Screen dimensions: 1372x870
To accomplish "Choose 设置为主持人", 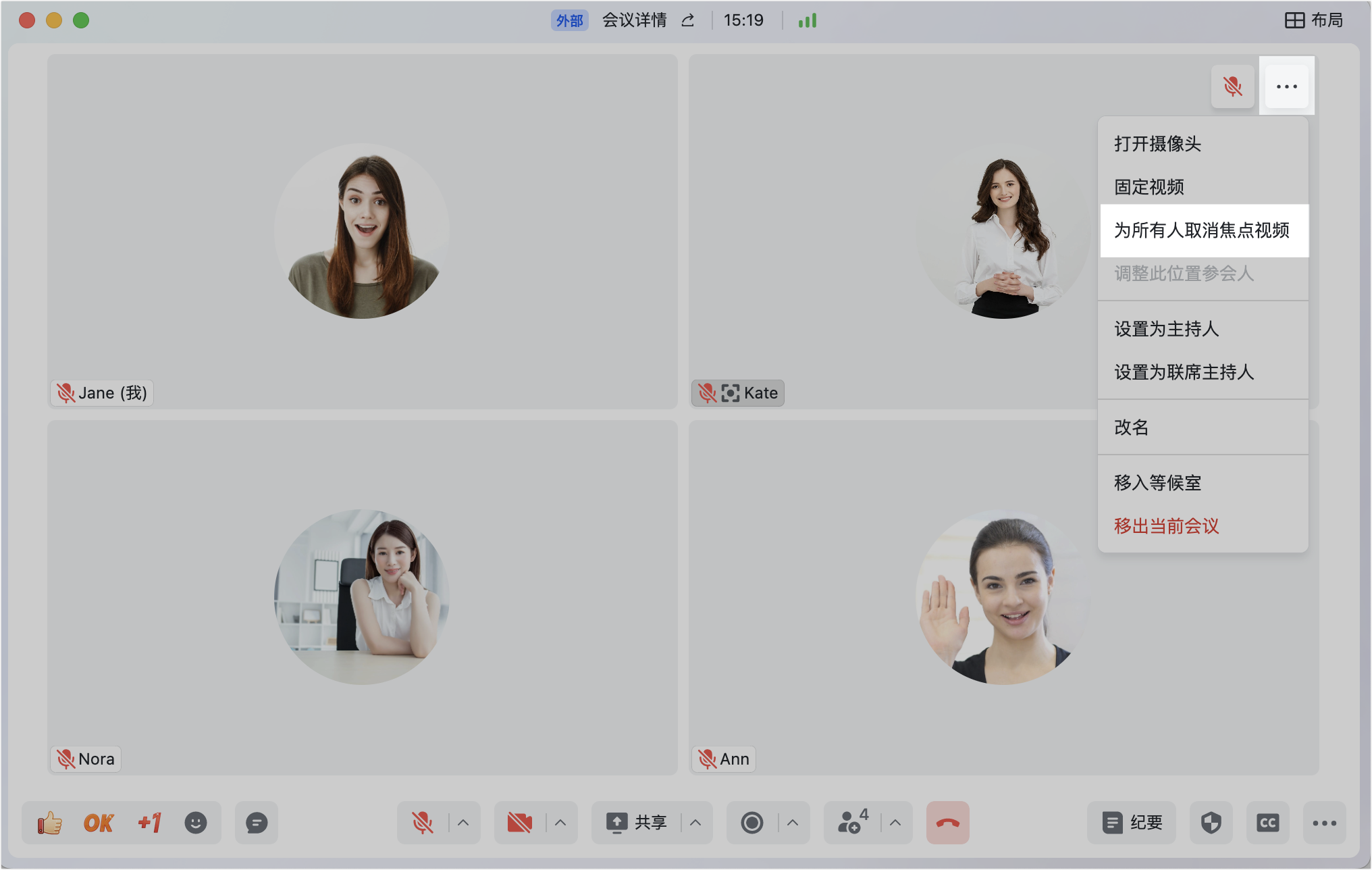I will (1203, 329).
